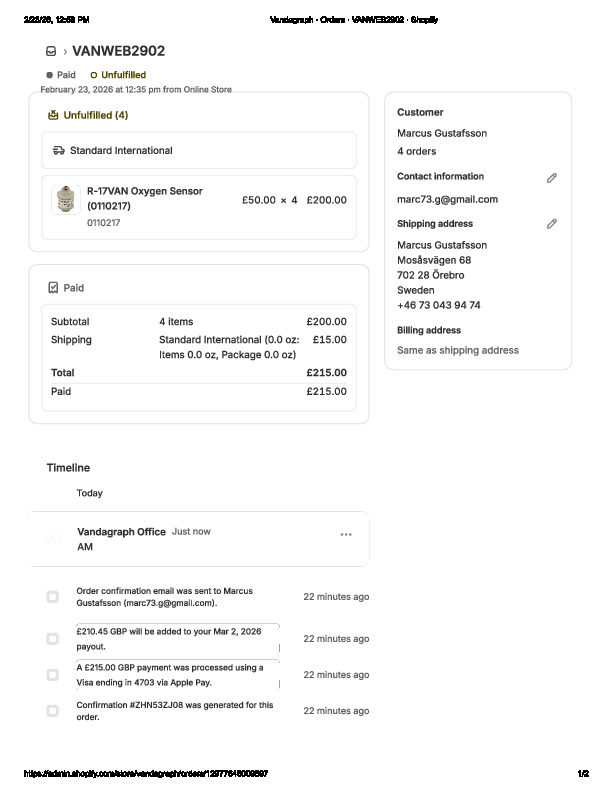
Task: Click the Paid status badge under order title
Action: (61, 75)
